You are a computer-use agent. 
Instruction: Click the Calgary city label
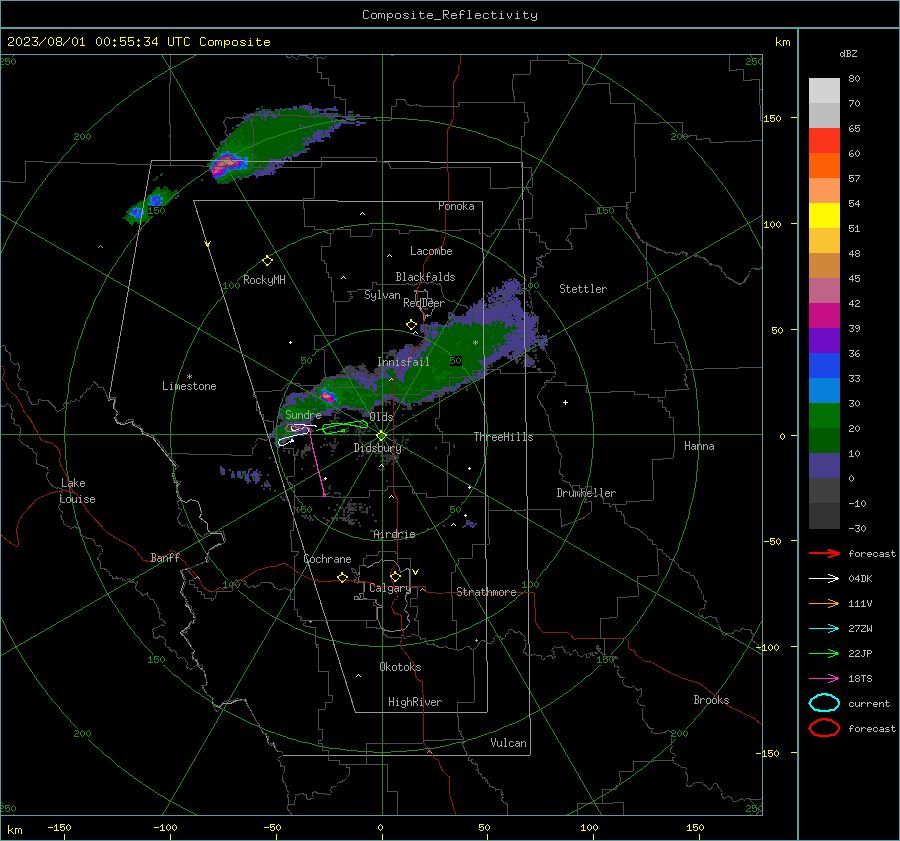[x=390, y=588]
